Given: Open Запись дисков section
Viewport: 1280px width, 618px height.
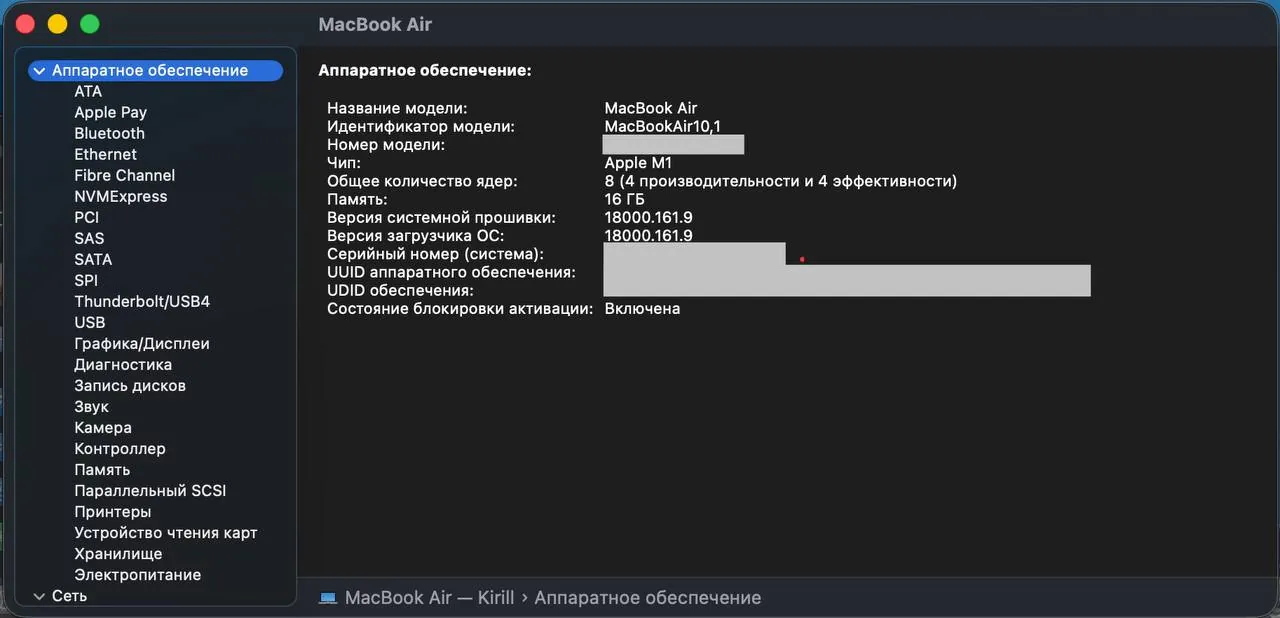Looking at the screenshot, I should pyautogui.click(x=130, y=385).
